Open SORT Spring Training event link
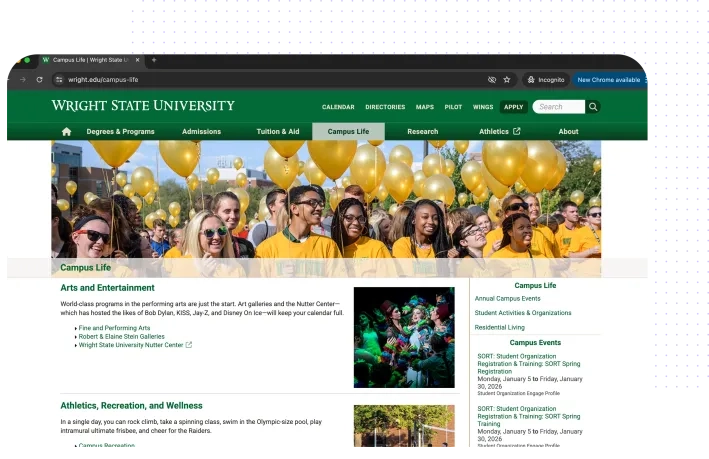 click(x=529, y=416)
